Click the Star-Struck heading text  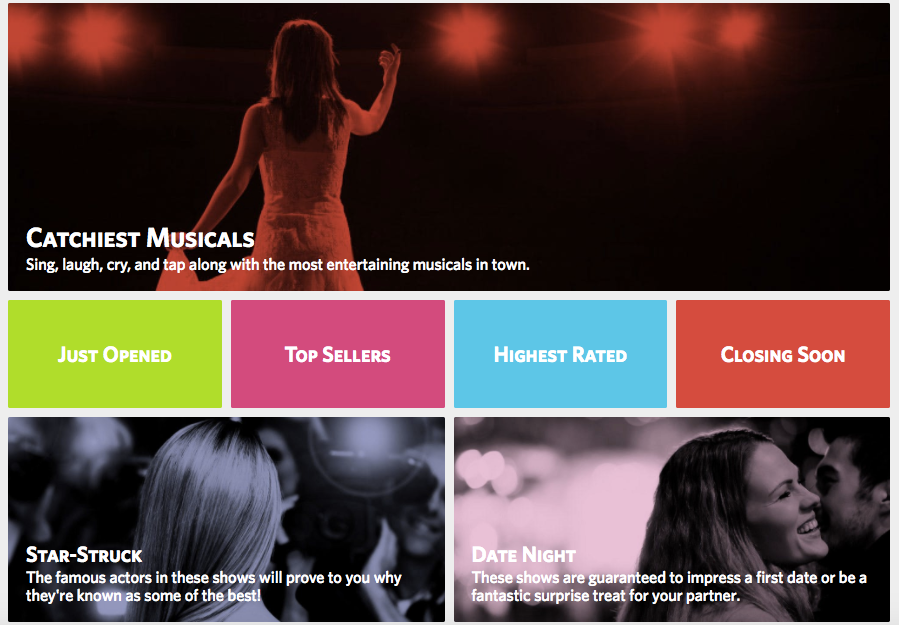[x=84, y=554]
